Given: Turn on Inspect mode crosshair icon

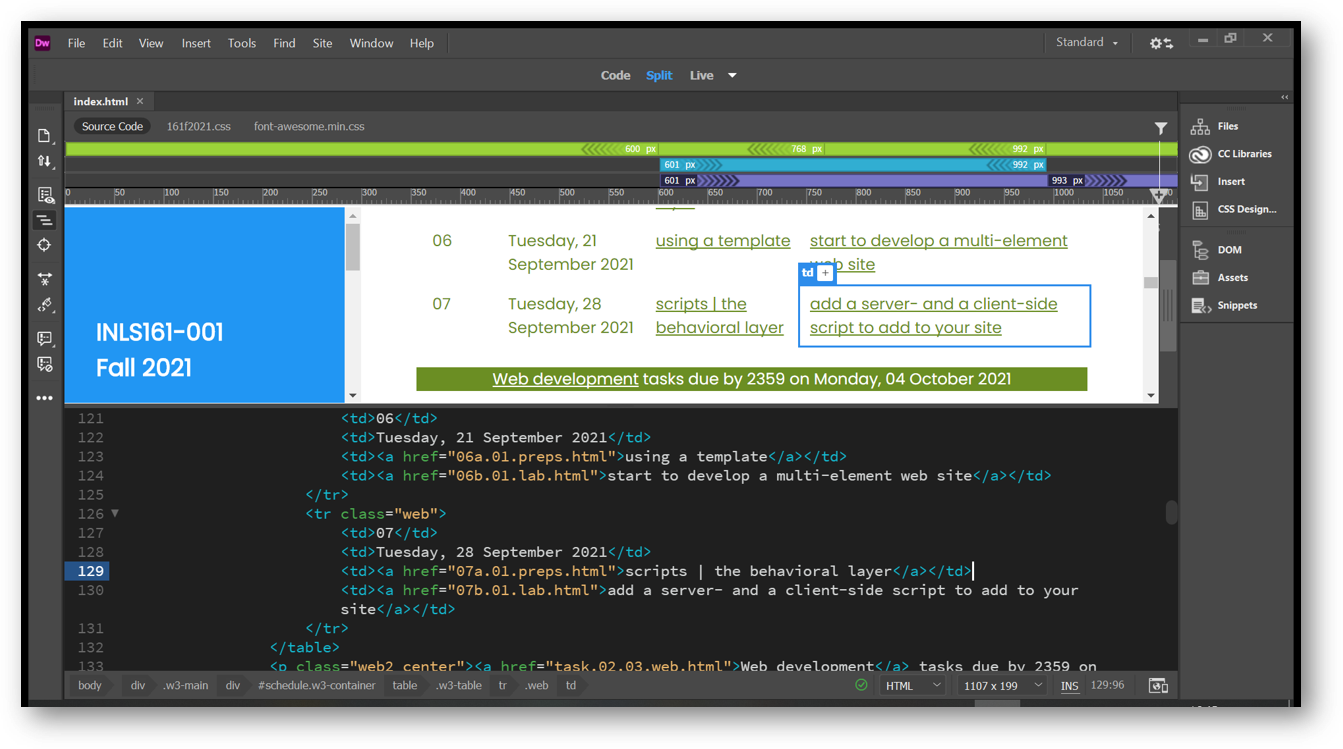Looking at the screenshot, I should click(x=44, y=246).
